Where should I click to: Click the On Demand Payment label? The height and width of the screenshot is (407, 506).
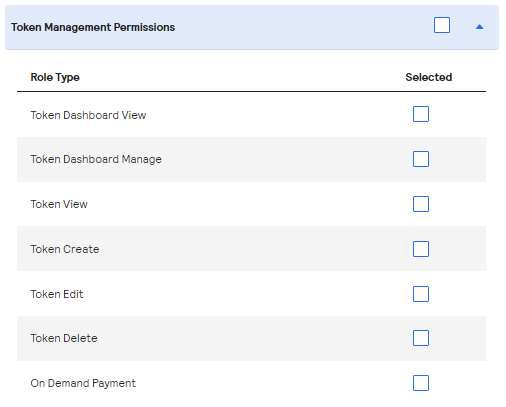click(x=83, y=383)
